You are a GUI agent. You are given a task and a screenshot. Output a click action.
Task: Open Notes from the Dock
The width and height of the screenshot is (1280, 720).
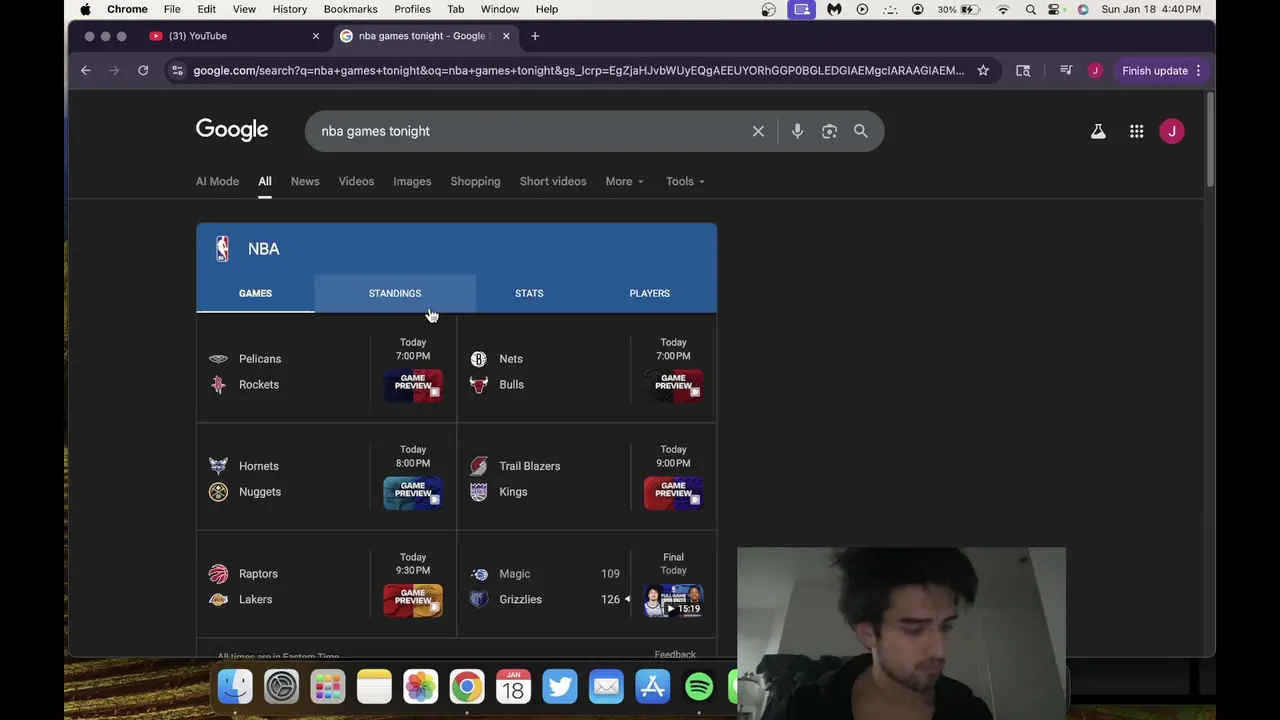(374, 687)
